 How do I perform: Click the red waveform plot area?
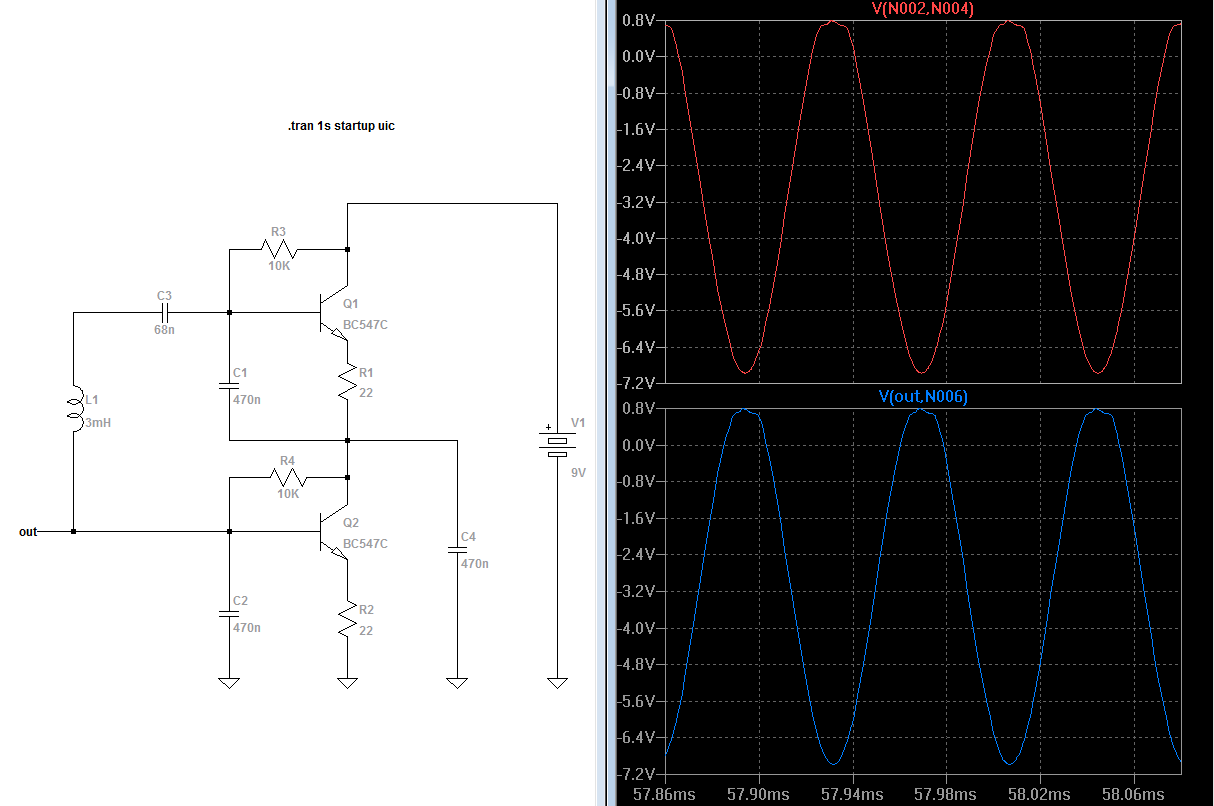[923, 201]
